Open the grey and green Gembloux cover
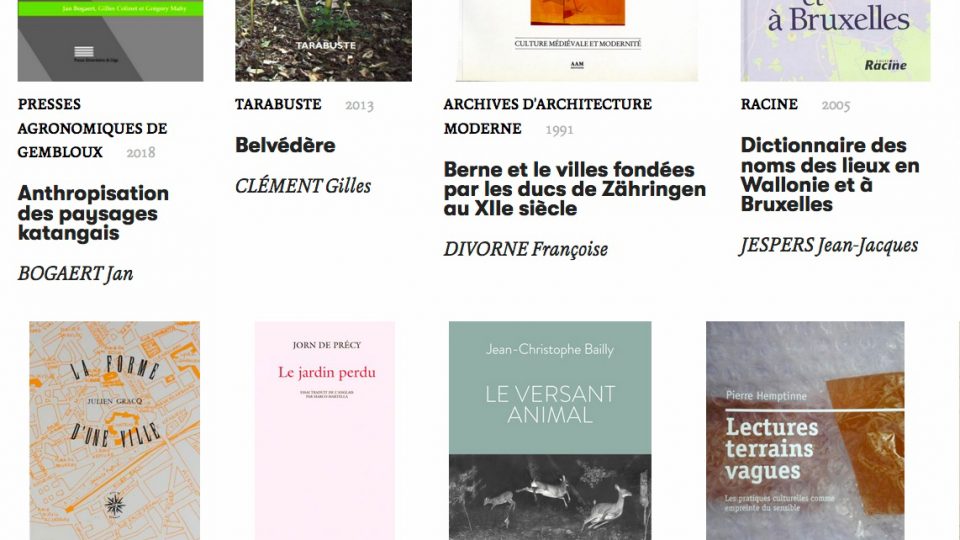Screen dimensions: 960x540 [x=110, y=40]
